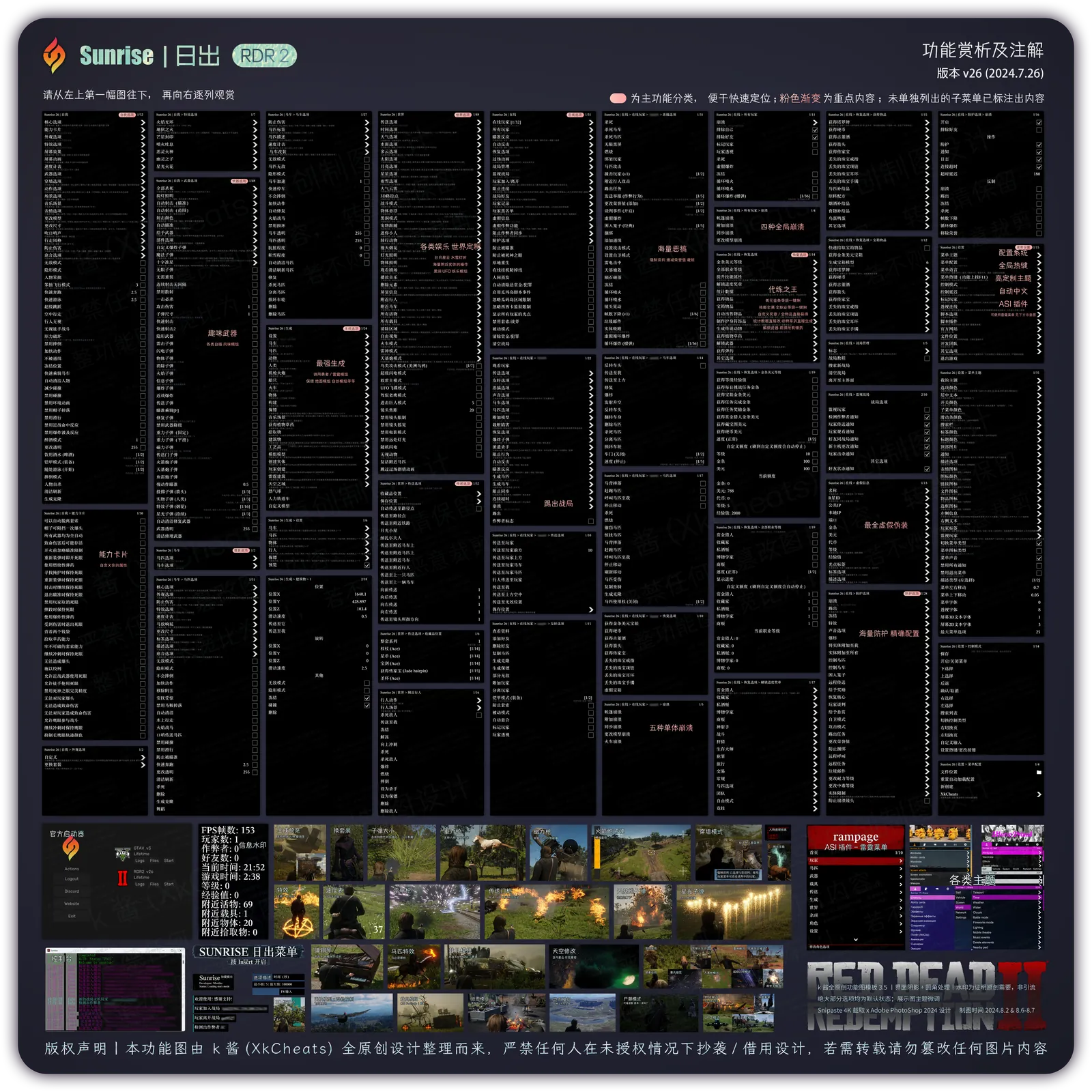
Task: Open Files for RDR2 v26
Action: pyautogui.click(x=154, y=884)
